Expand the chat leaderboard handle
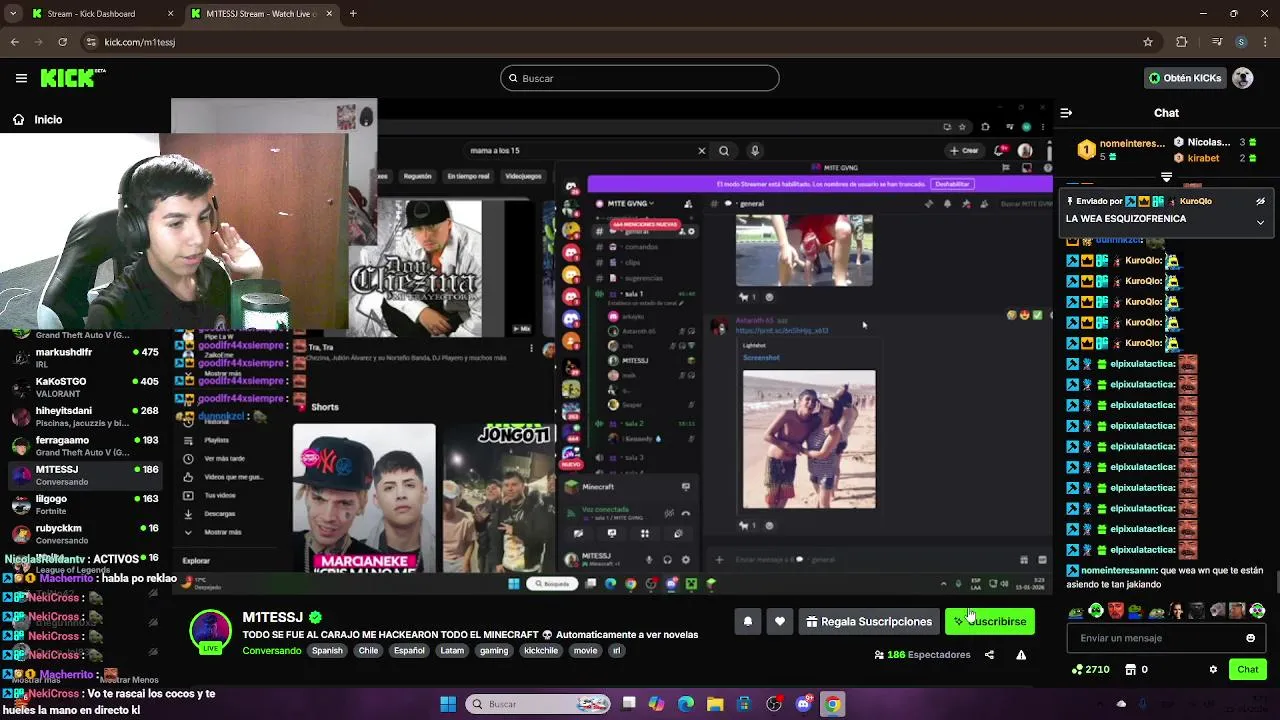 [1166, 177]
